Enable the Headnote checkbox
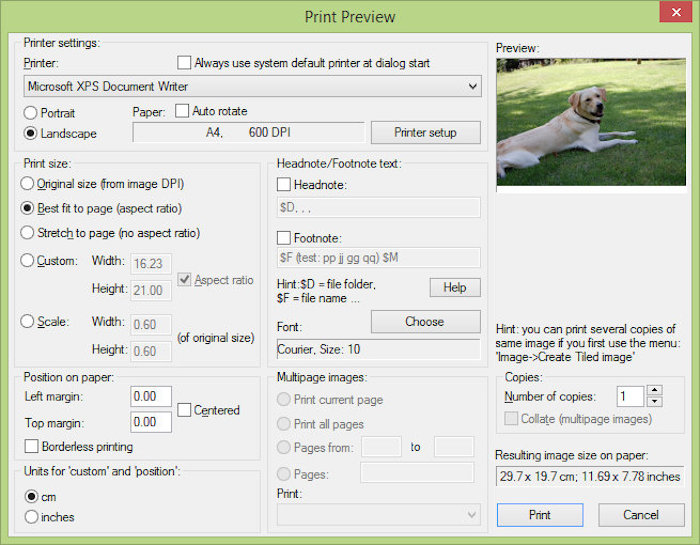The image size is (700, 545). click(285, 184)
